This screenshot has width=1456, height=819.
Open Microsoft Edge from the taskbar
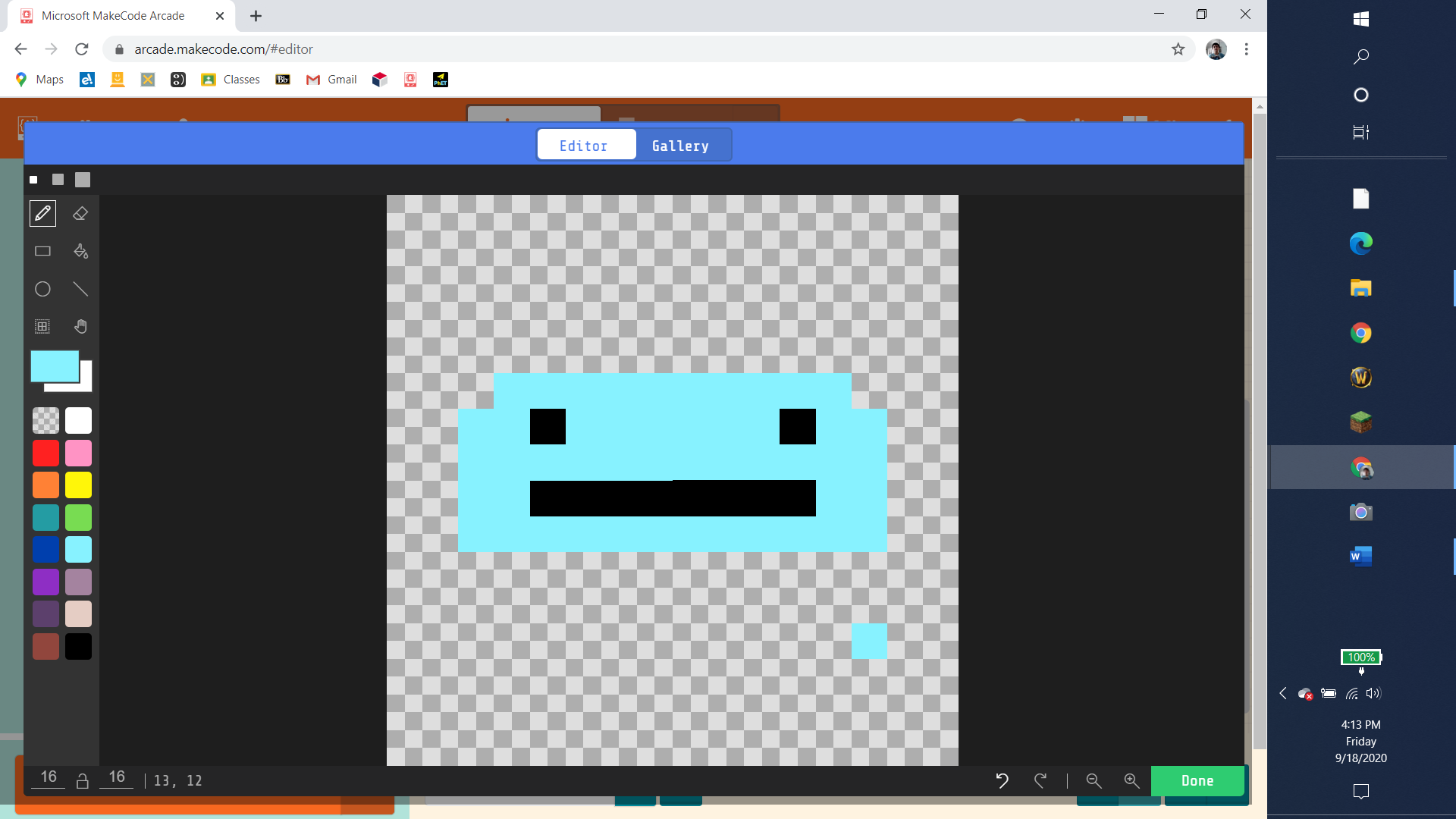(1360, 243)
